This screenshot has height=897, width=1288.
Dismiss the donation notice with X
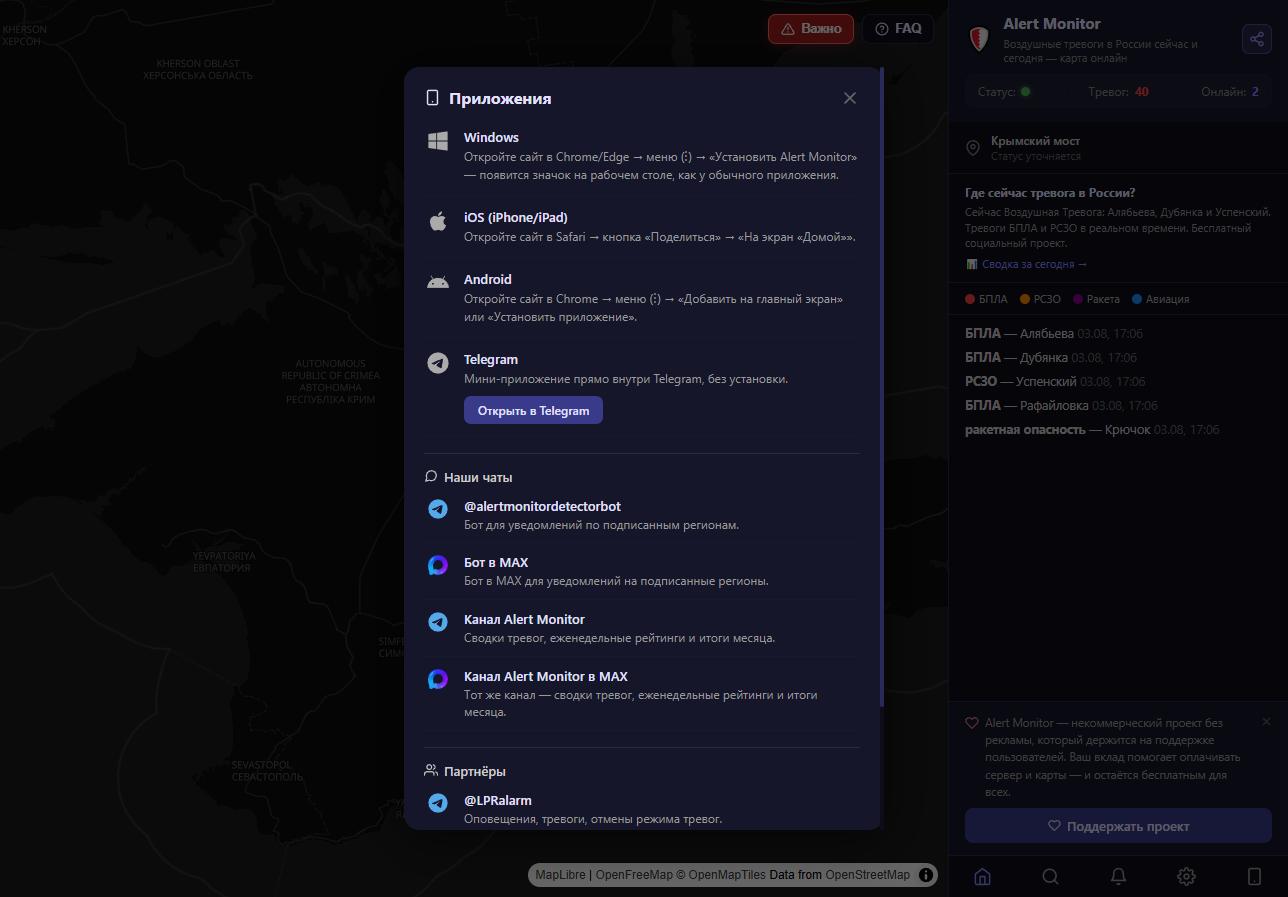pos(1267,722)
